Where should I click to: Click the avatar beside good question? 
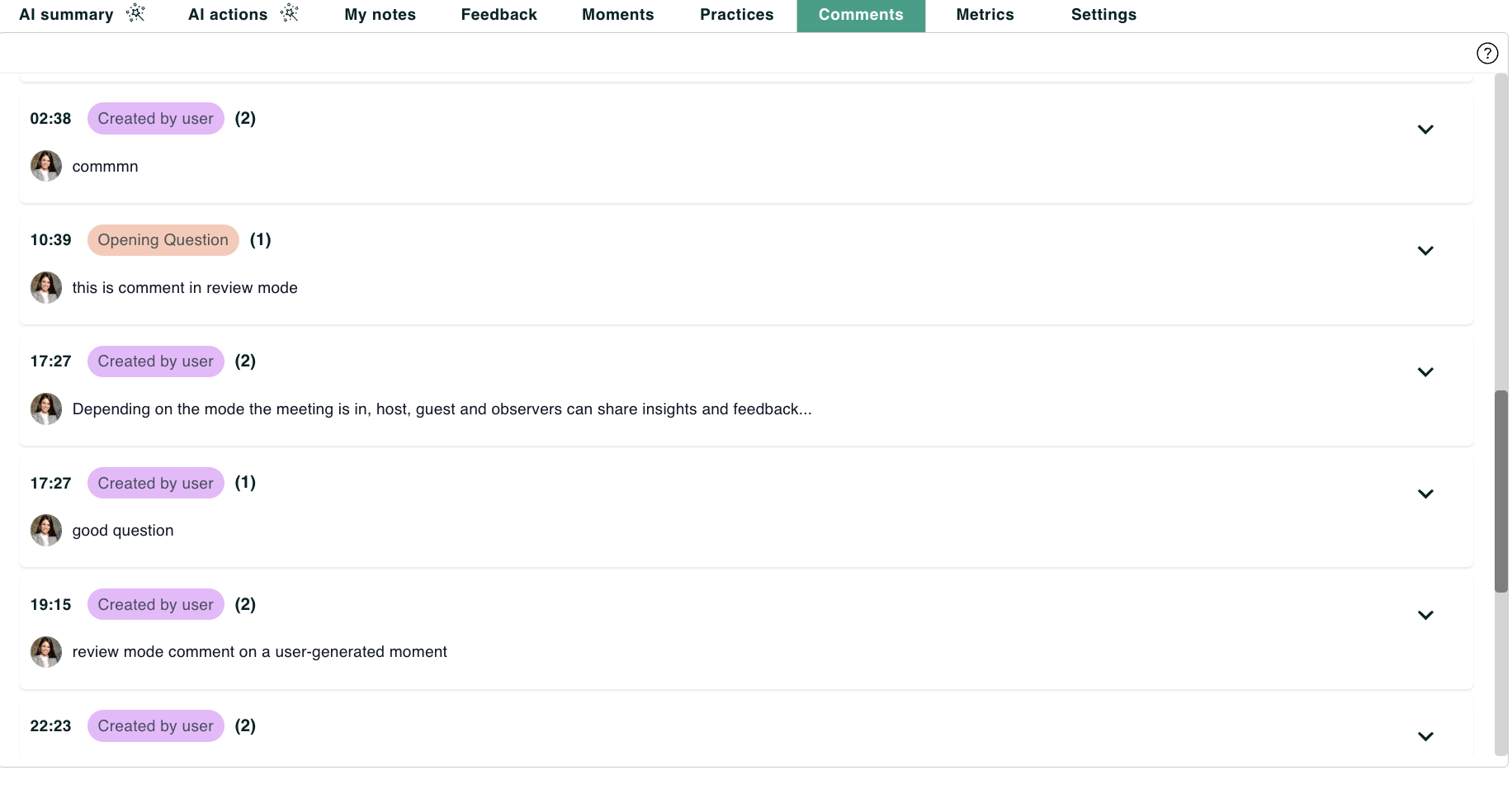click(x=45, y=530)
